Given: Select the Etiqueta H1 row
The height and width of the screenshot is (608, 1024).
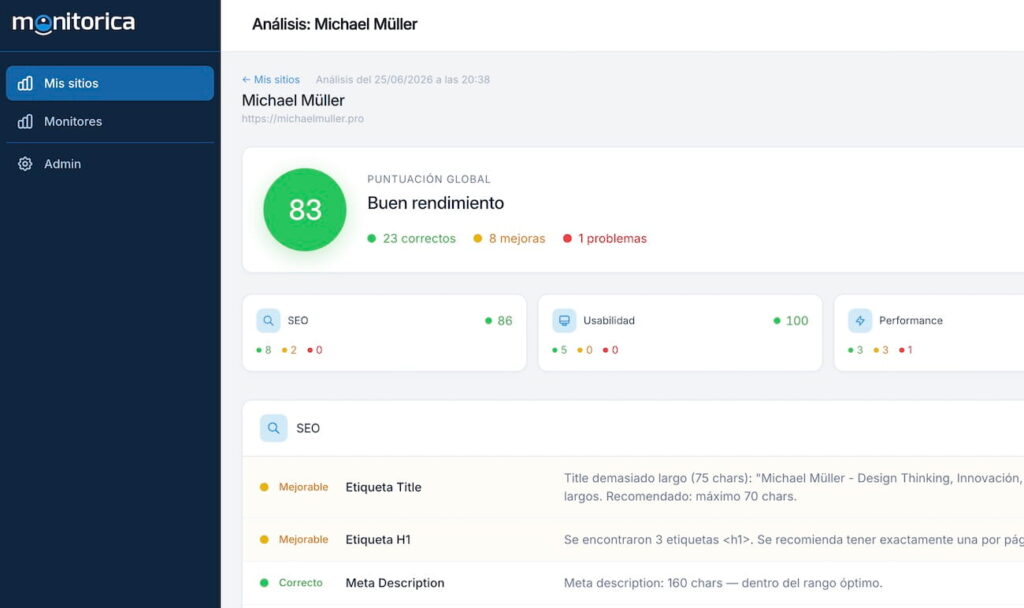Looking at the screenshot, I should (633, 539).
